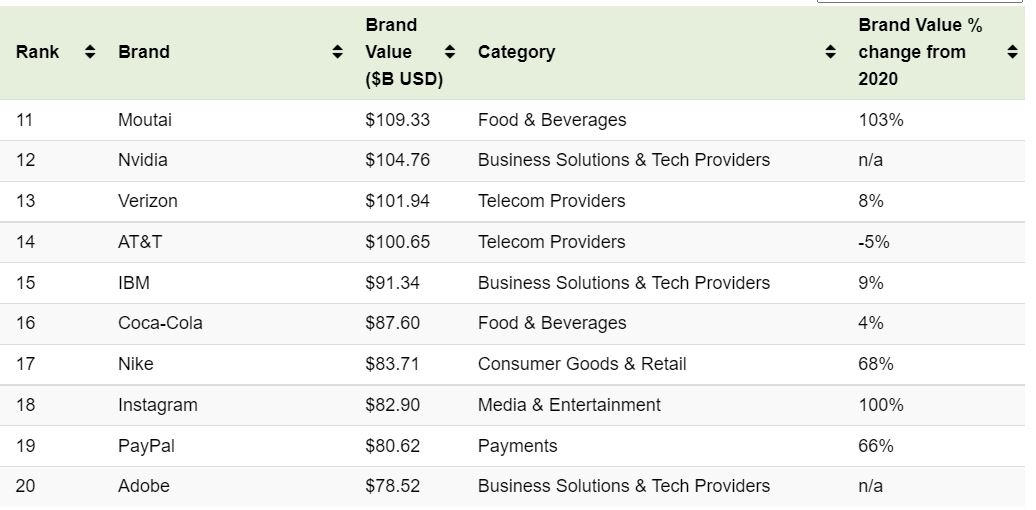
Task: Click the Category header label
Action: click(x=516, y=52)
